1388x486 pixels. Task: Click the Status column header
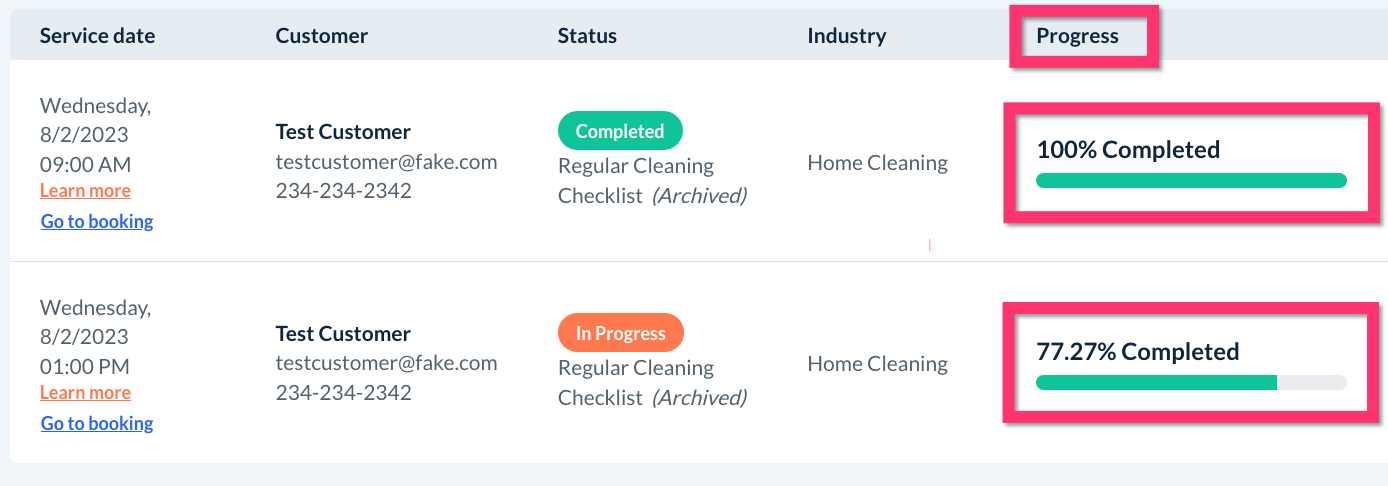[587, 36]
